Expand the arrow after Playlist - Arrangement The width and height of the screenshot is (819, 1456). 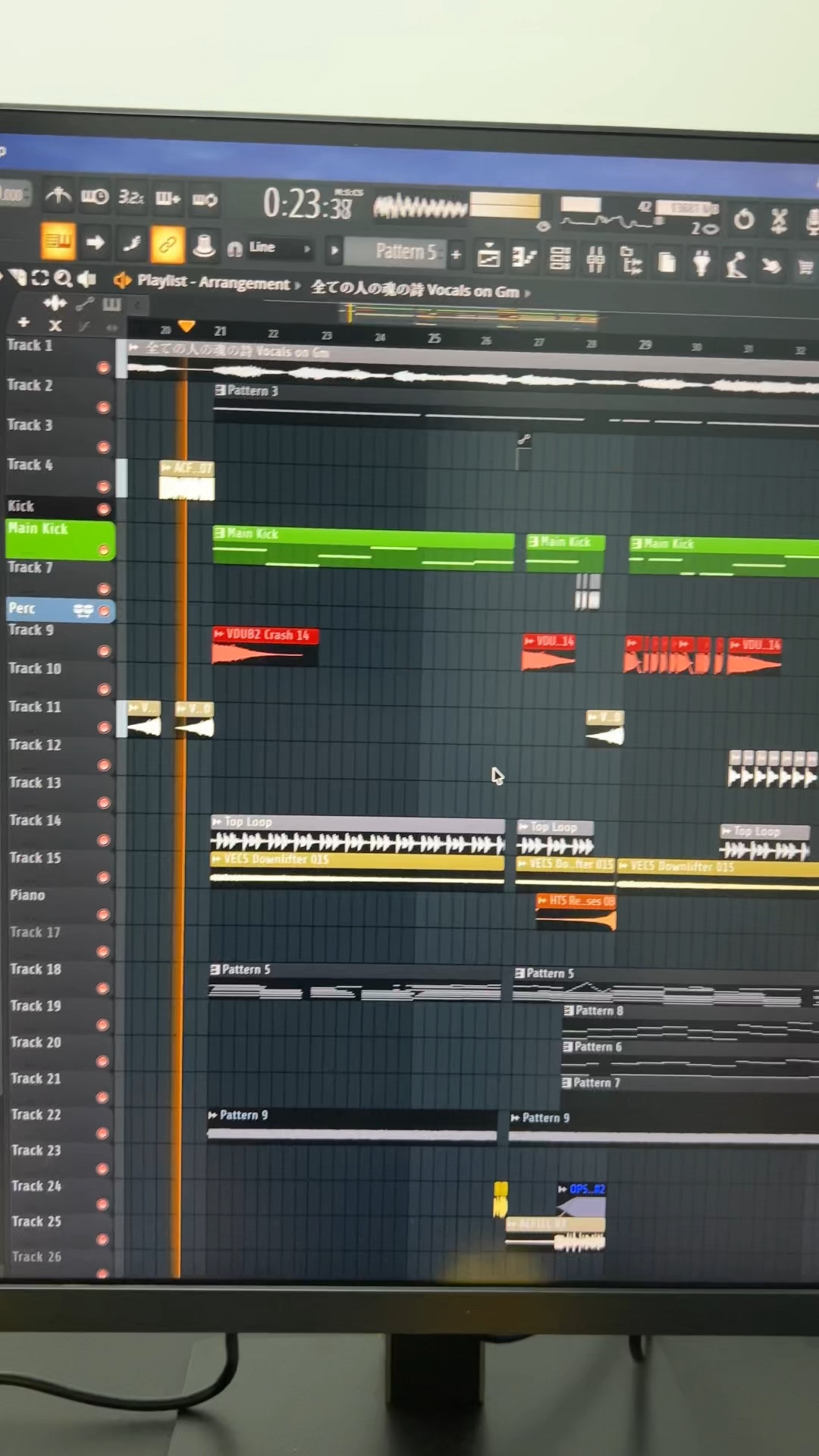297,285
